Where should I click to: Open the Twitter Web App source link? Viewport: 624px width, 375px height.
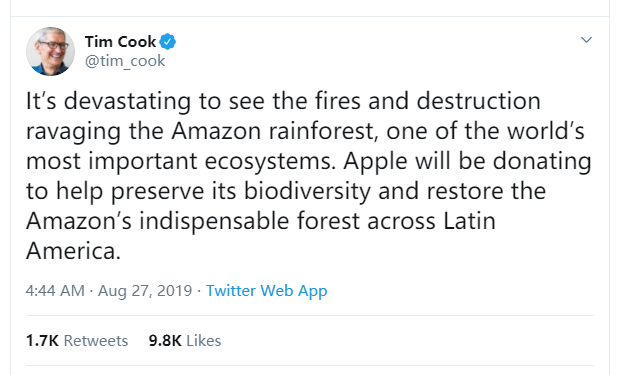tap(266, 291)
